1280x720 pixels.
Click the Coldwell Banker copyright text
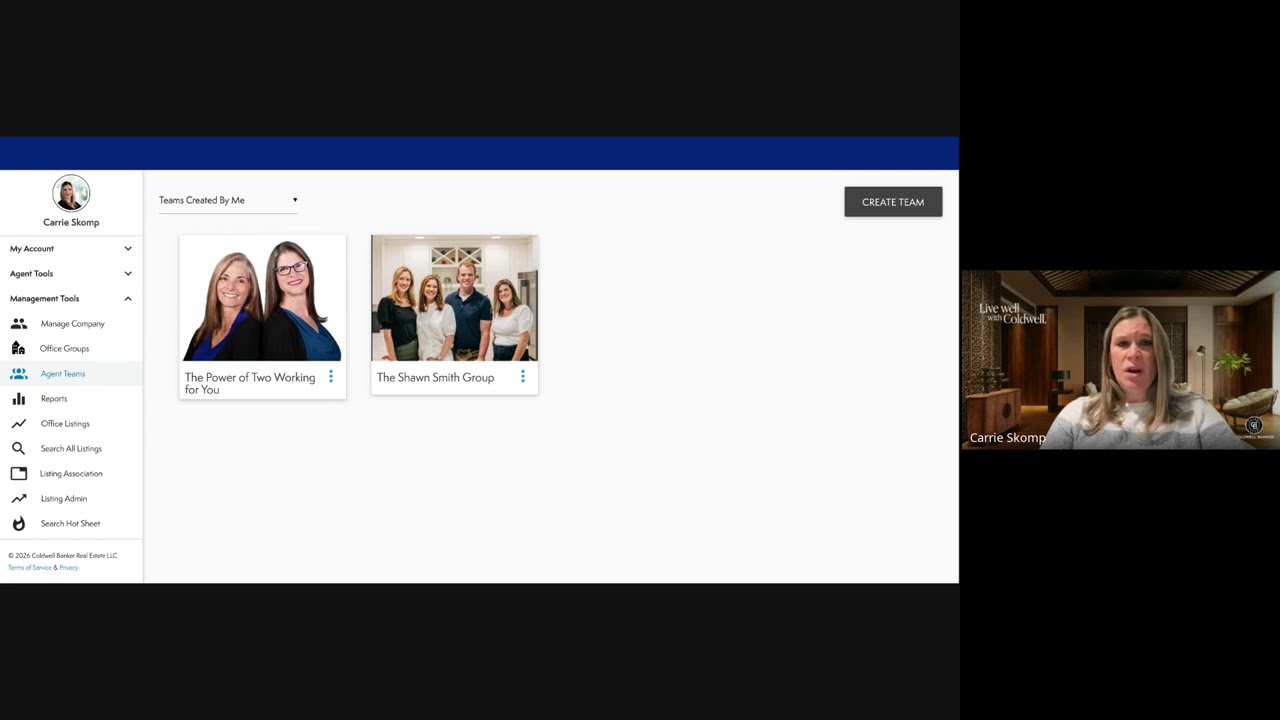[x=63, y=556]
